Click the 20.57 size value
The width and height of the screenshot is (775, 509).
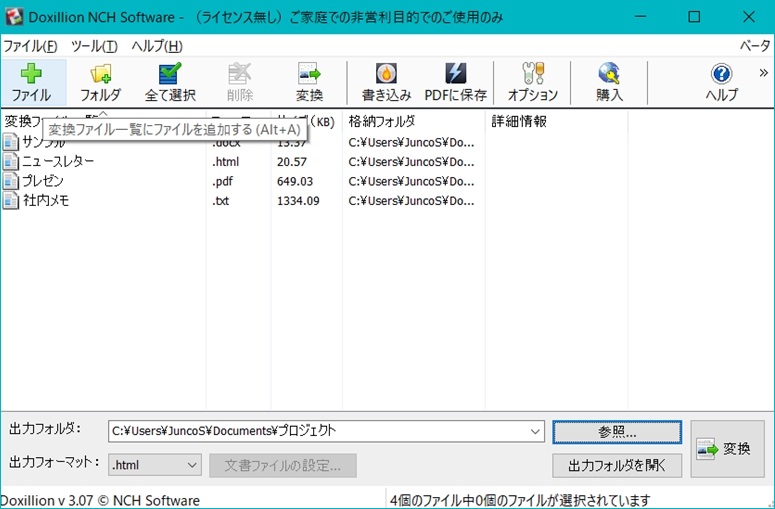tap(292, 162)
